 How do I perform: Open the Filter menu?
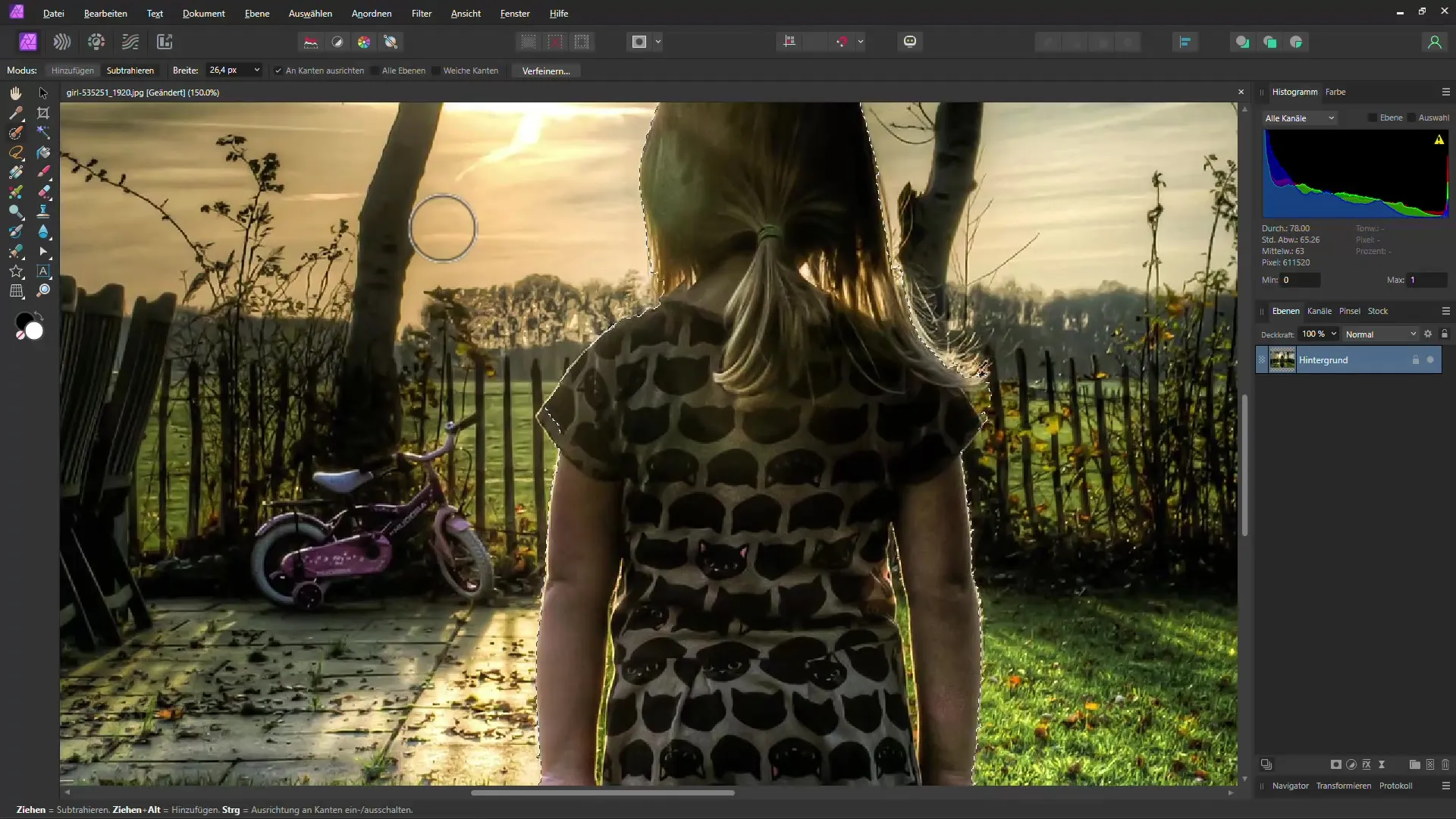[422, 14]
